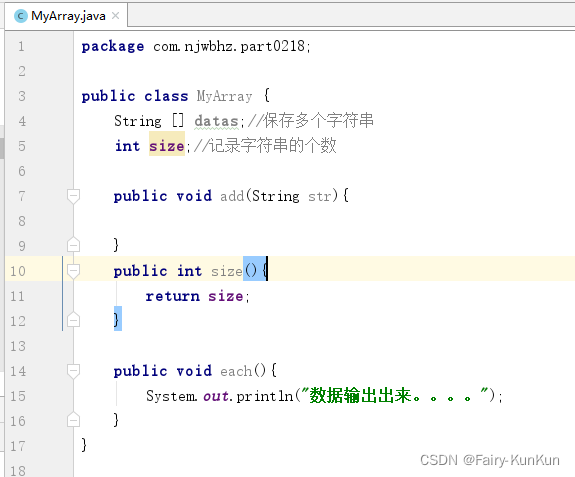This screenshot has width=575, height=477.
Task: Click 'size' in the return statement
Action: pos(226,296)
